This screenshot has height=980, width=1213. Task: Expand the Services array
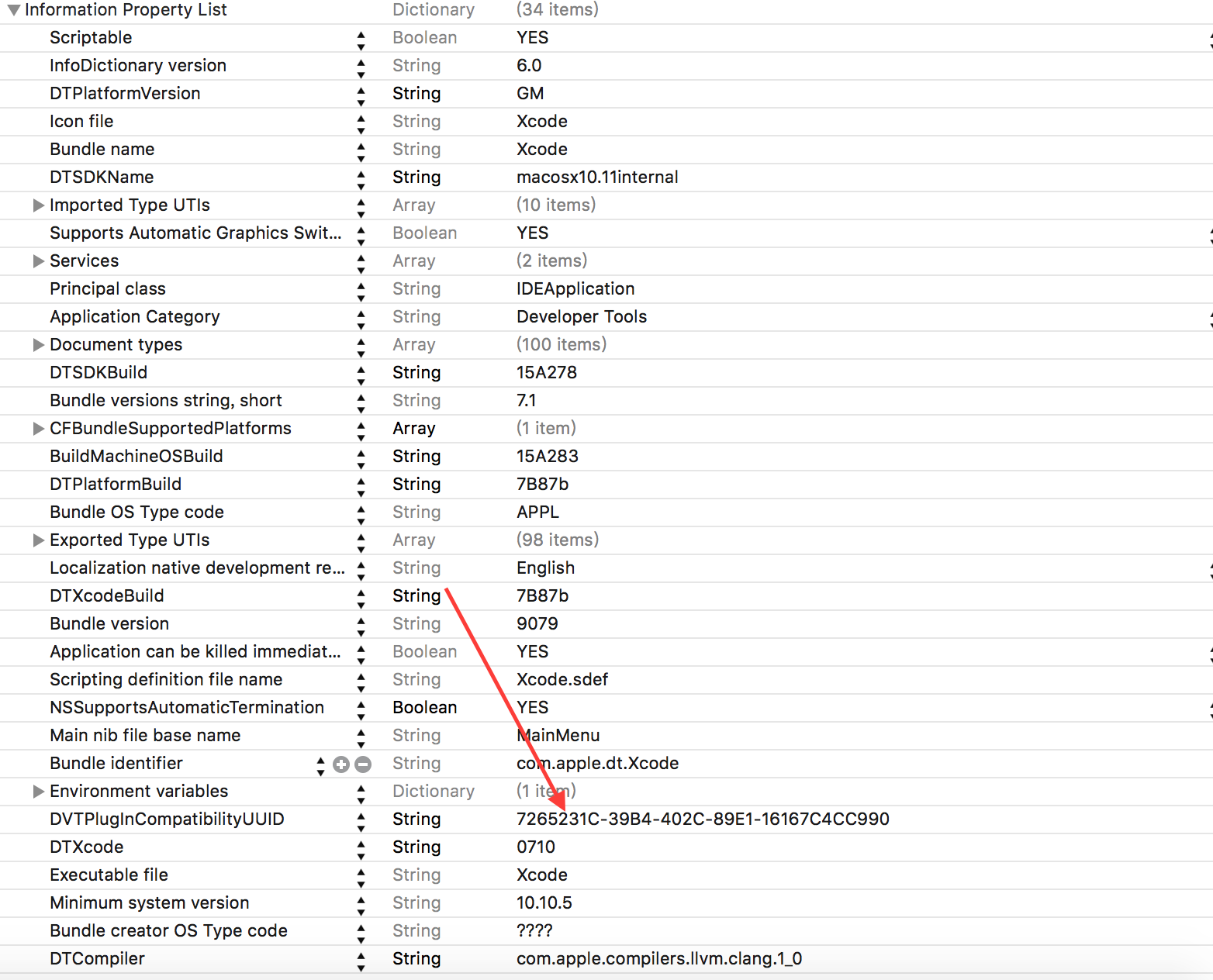click(38, 261)
